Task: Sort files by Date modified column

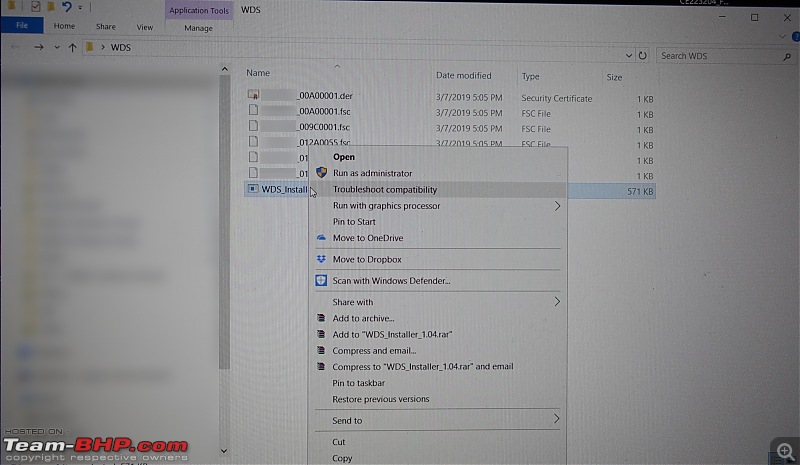Action: pyautogui.click(x=463, y=76)
